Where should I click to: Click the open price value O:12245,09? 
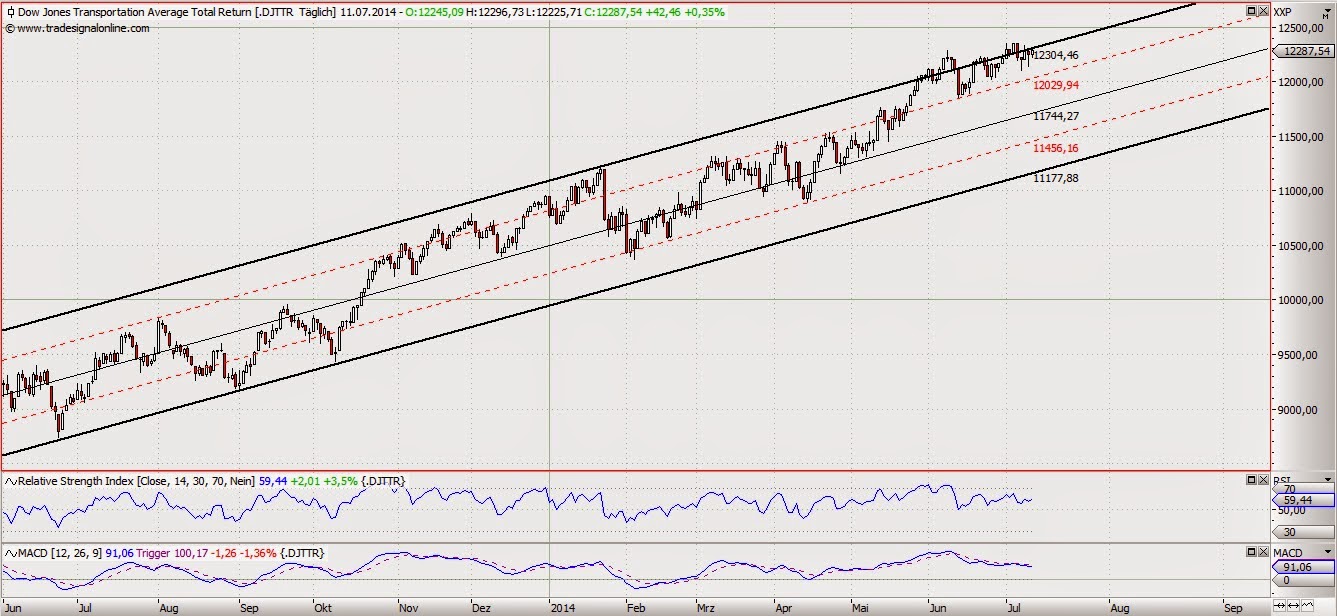432,12
